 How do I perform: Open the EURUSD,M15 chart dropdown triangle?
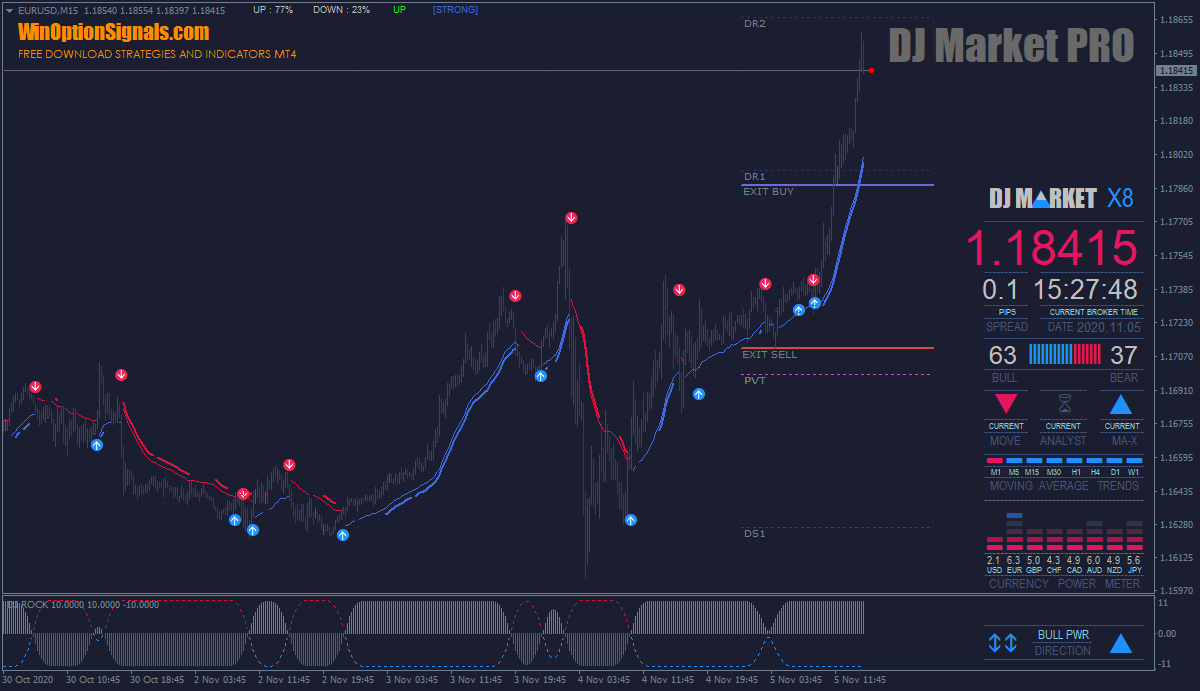tap(9, 10)
